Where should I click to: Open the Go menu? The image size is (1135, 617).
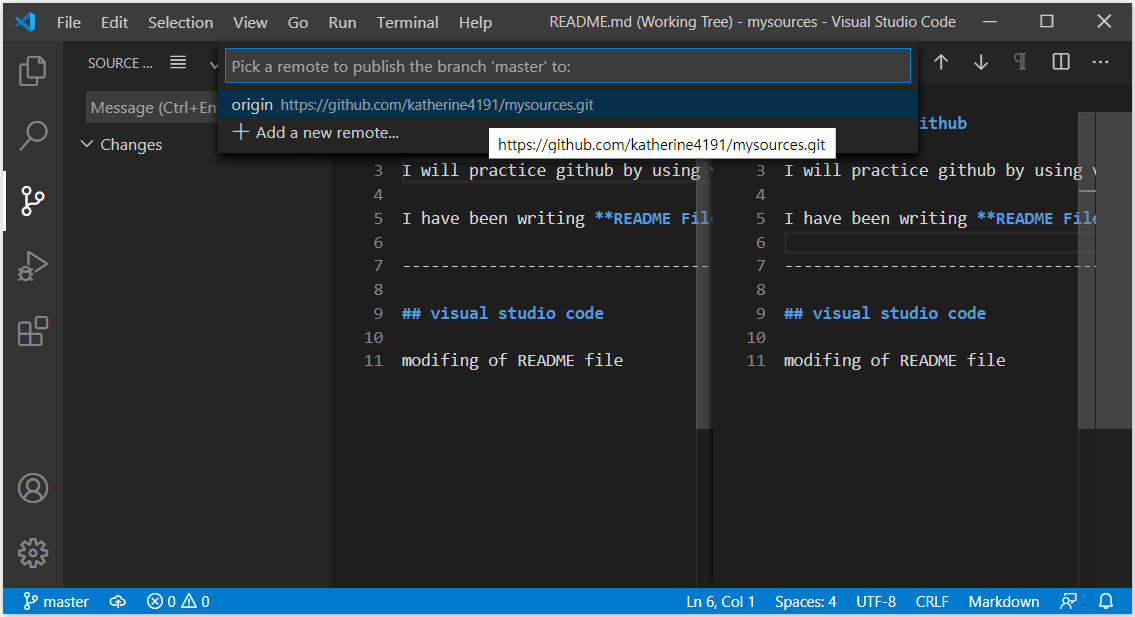[298, 22]
